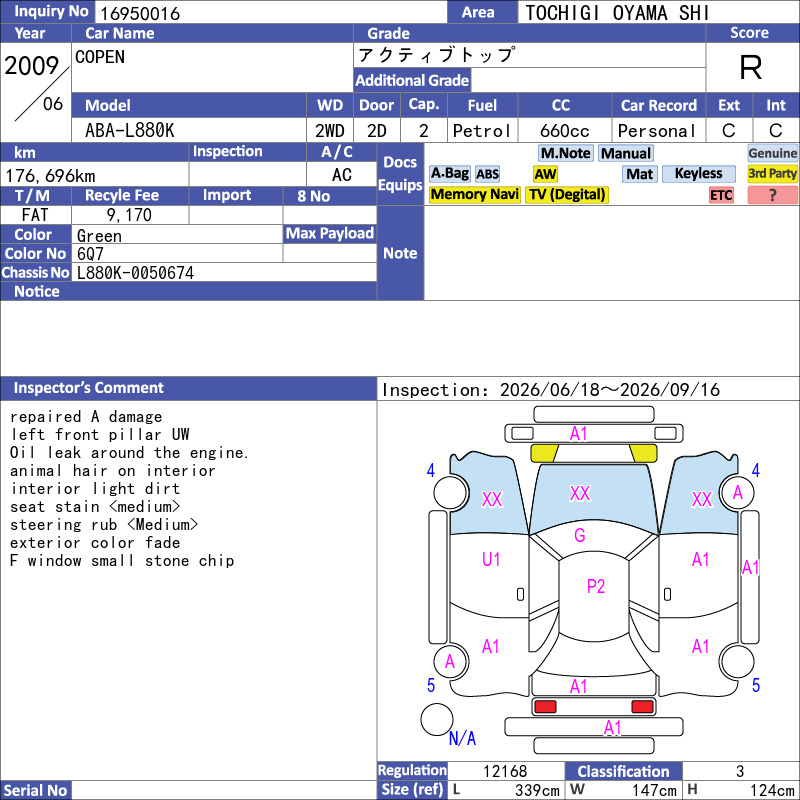The width and height of the screenshot is (800, 800).
Task: Toggle the M.Note document badge
Action: click(565, 153)
